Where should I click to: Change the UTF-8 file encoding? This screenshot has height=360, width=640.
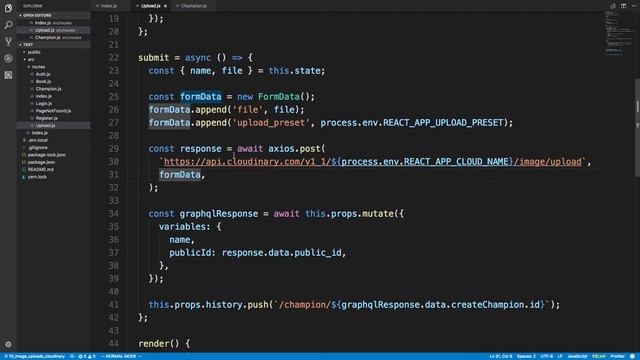[547, 356]
